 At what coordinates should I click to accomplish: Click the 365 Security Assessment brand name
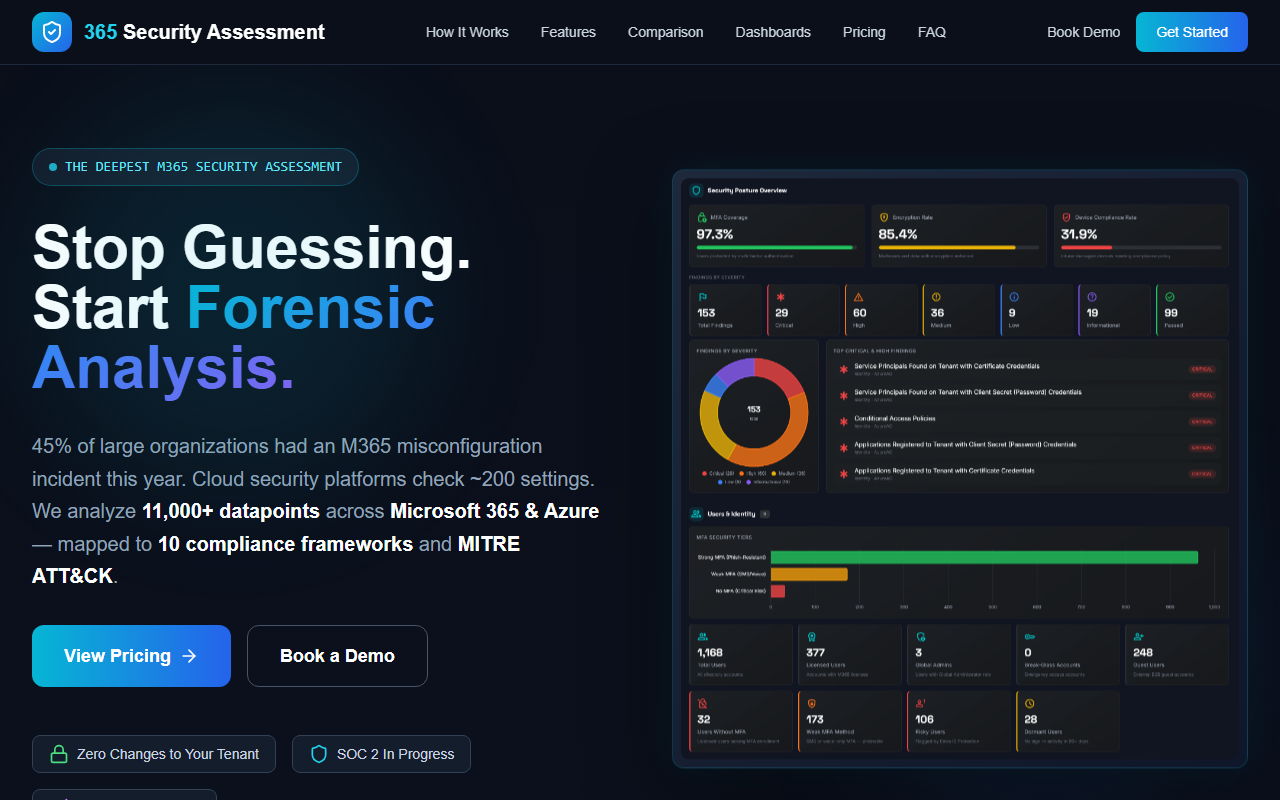point(204,32)
